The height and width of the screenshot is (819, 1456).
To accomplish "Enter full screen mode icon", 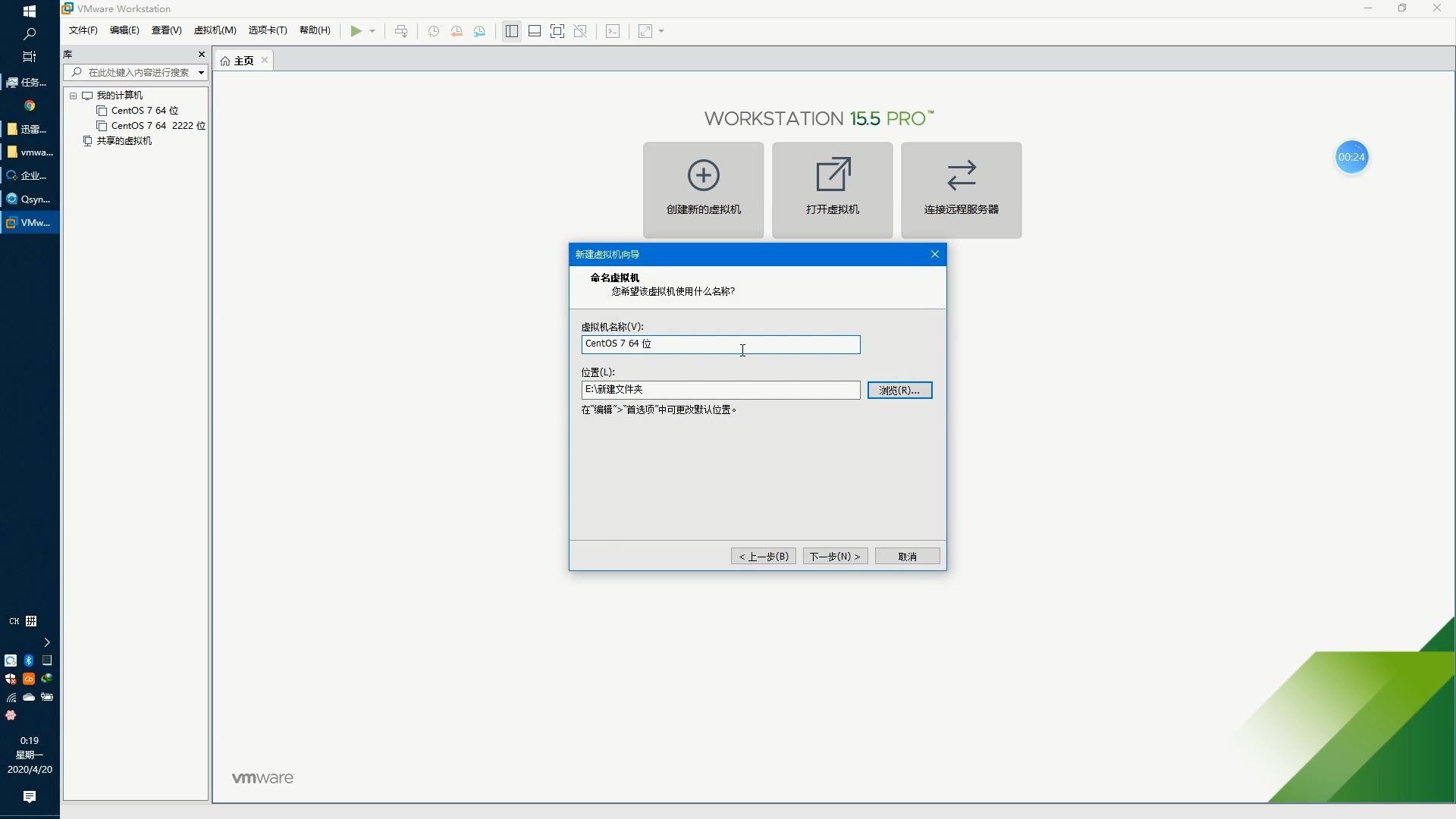I will 557,31.
